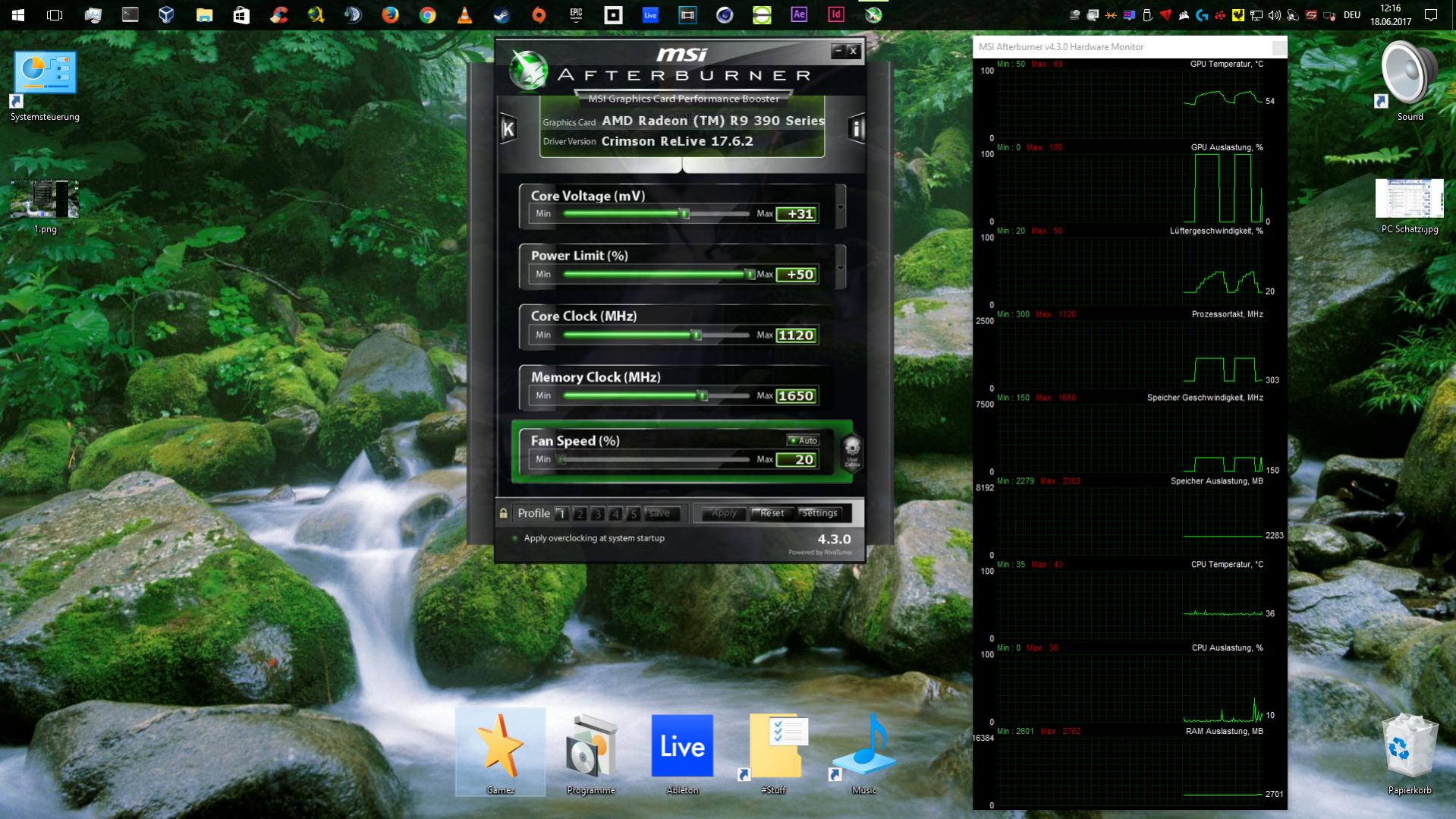Click the Core Clock slider handle
The image size is (1456, 819).
[x=697, y=335]
